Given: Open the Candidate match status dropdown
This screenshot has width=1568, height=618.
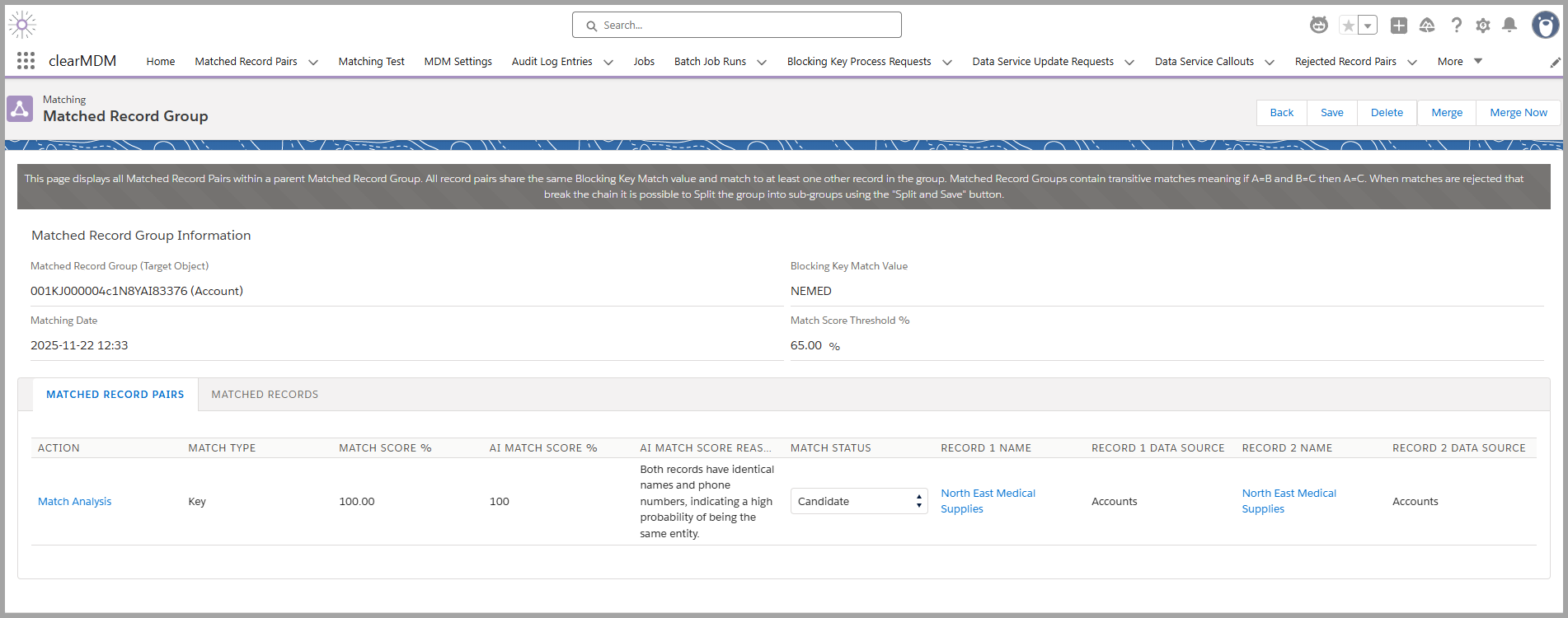Looking at the screenshot, I should click(x=859, y=501).
